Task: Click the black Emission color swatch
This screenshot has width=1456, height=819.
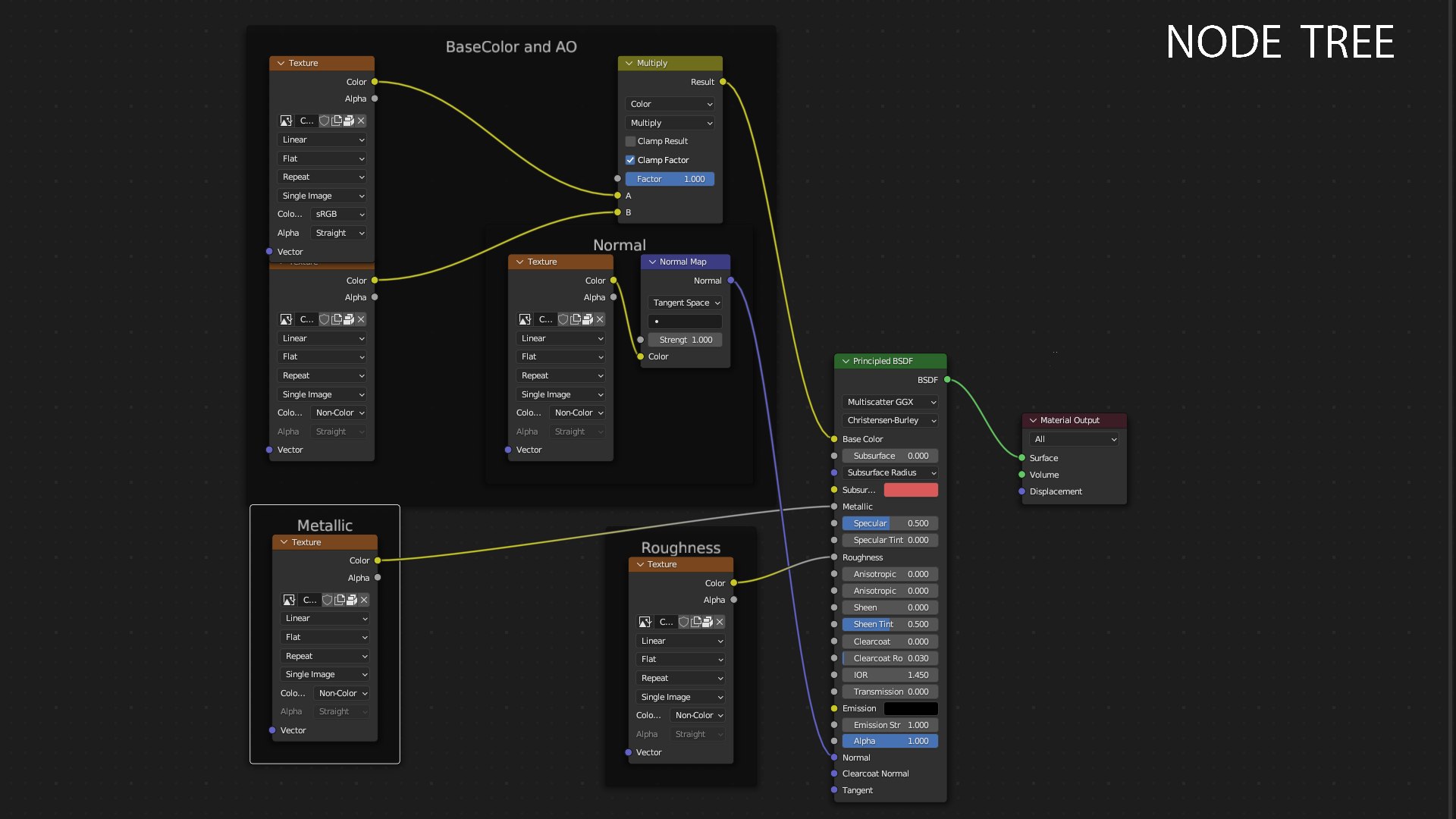Action: tap(911, 708)
